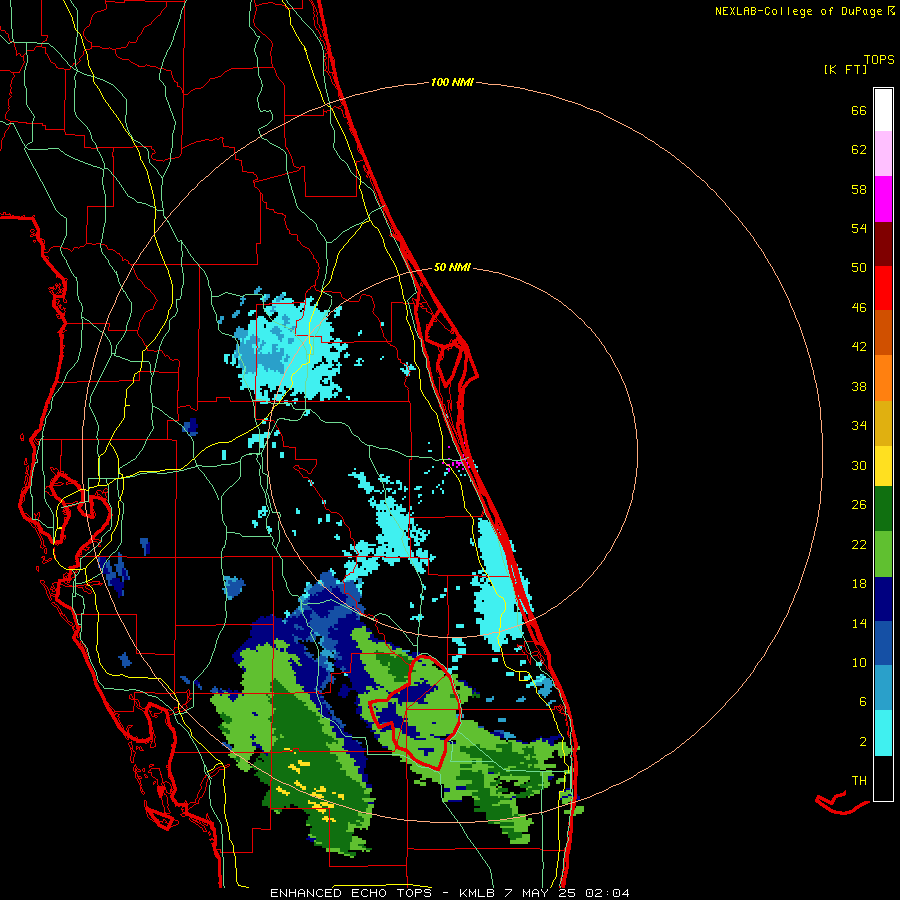This screenshot has height=900, width=900.
Task: Pick the dark orange 46 kft legend swatch
Action: coord(883,332)
